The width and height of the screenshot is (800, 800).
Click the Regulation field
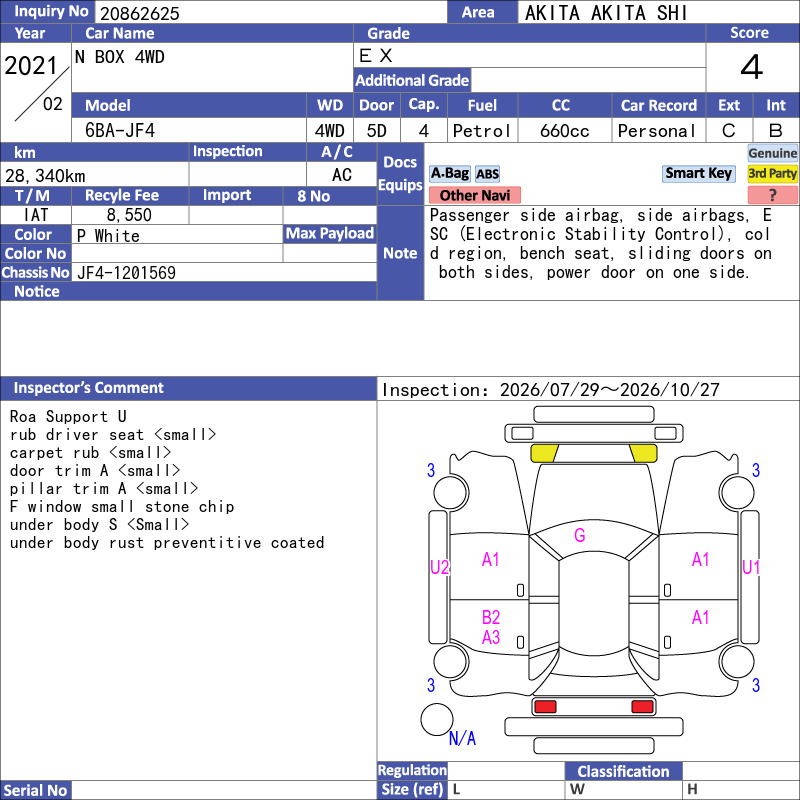[x=506, y=771]
